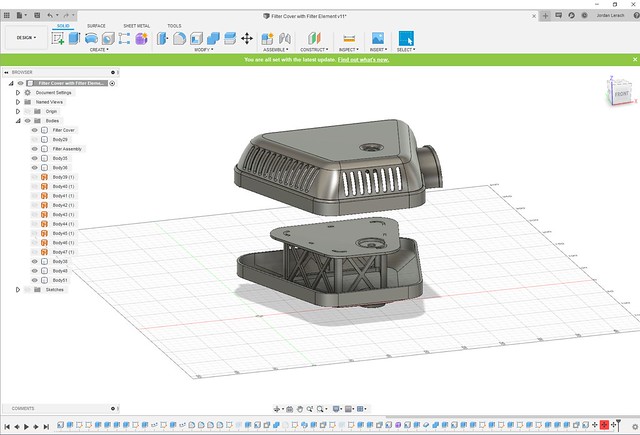Image resolution: width=640 pixels, height=435 pixels.
Task: Open the CREATE dropdown menu
Action: pyautogui.click(x=99, y=50)
